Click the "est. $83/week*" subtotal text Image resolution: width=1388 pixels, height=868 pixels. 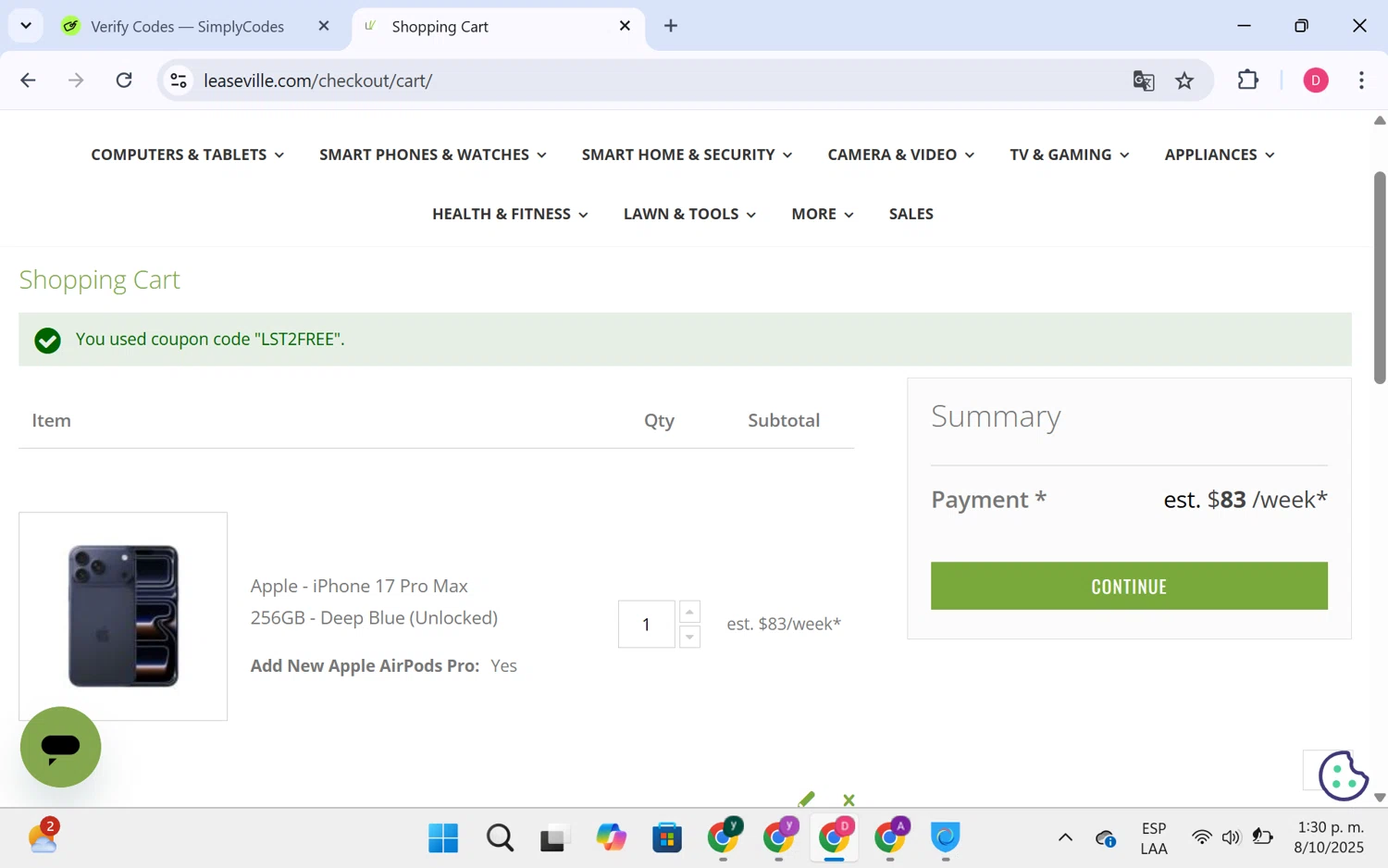coord(784,624)
